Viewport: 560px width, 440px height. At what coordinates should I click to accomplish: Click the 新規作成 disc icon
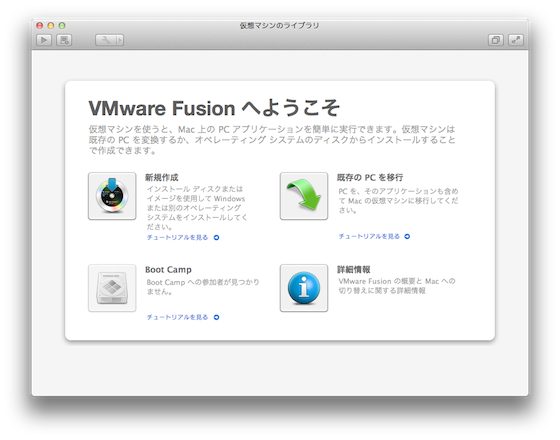112,196
